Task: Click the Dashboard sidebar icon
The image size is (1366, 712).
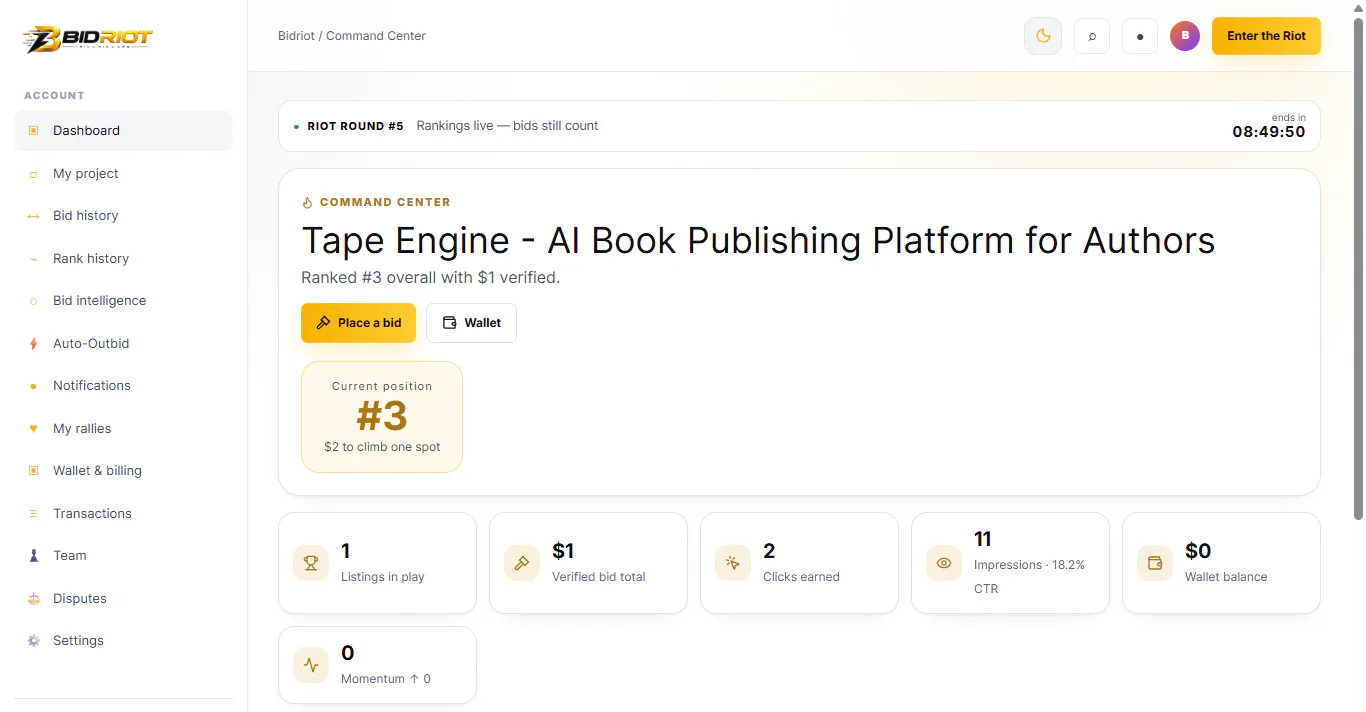Action: (33, 131)
